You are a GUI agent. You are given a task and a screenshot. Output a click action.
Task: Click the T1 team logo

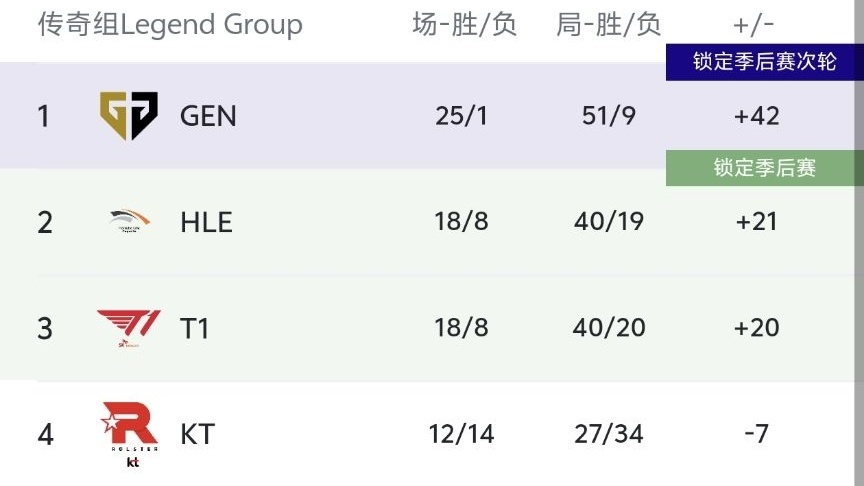[129, 328]
